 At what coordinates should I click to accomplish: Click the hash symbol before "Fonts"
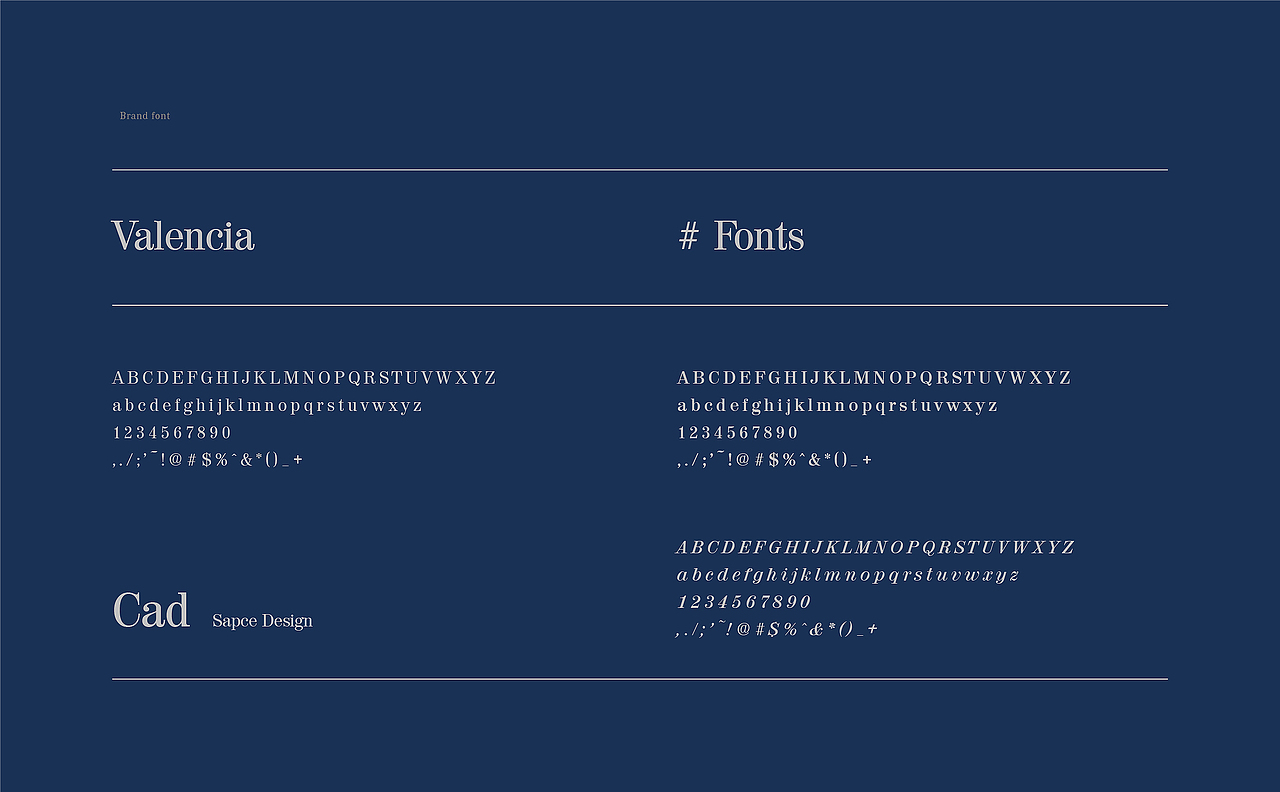pos(688,237)
